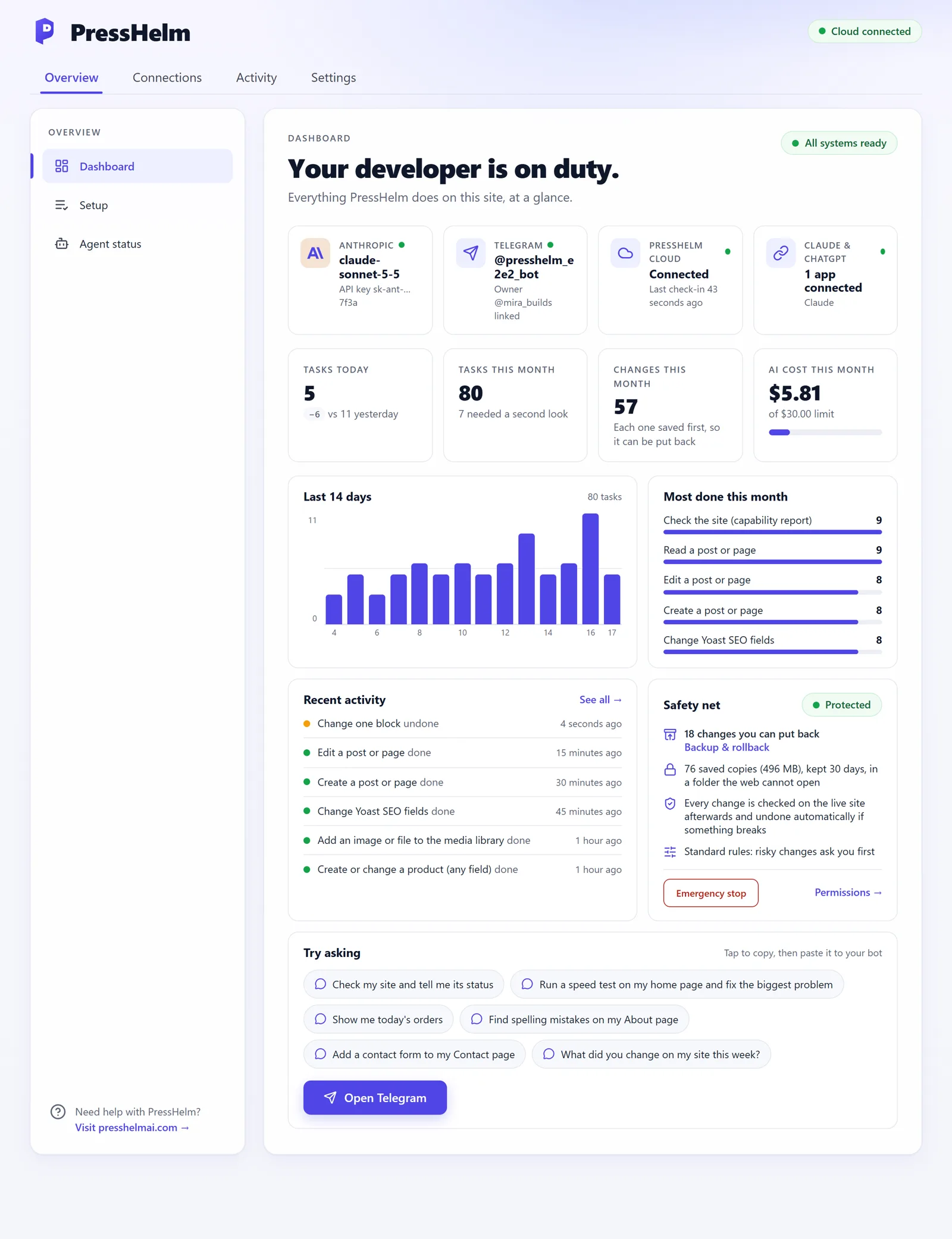Select Dashboard in the sidebar
952x1239 pixels.
pos(137,166)
